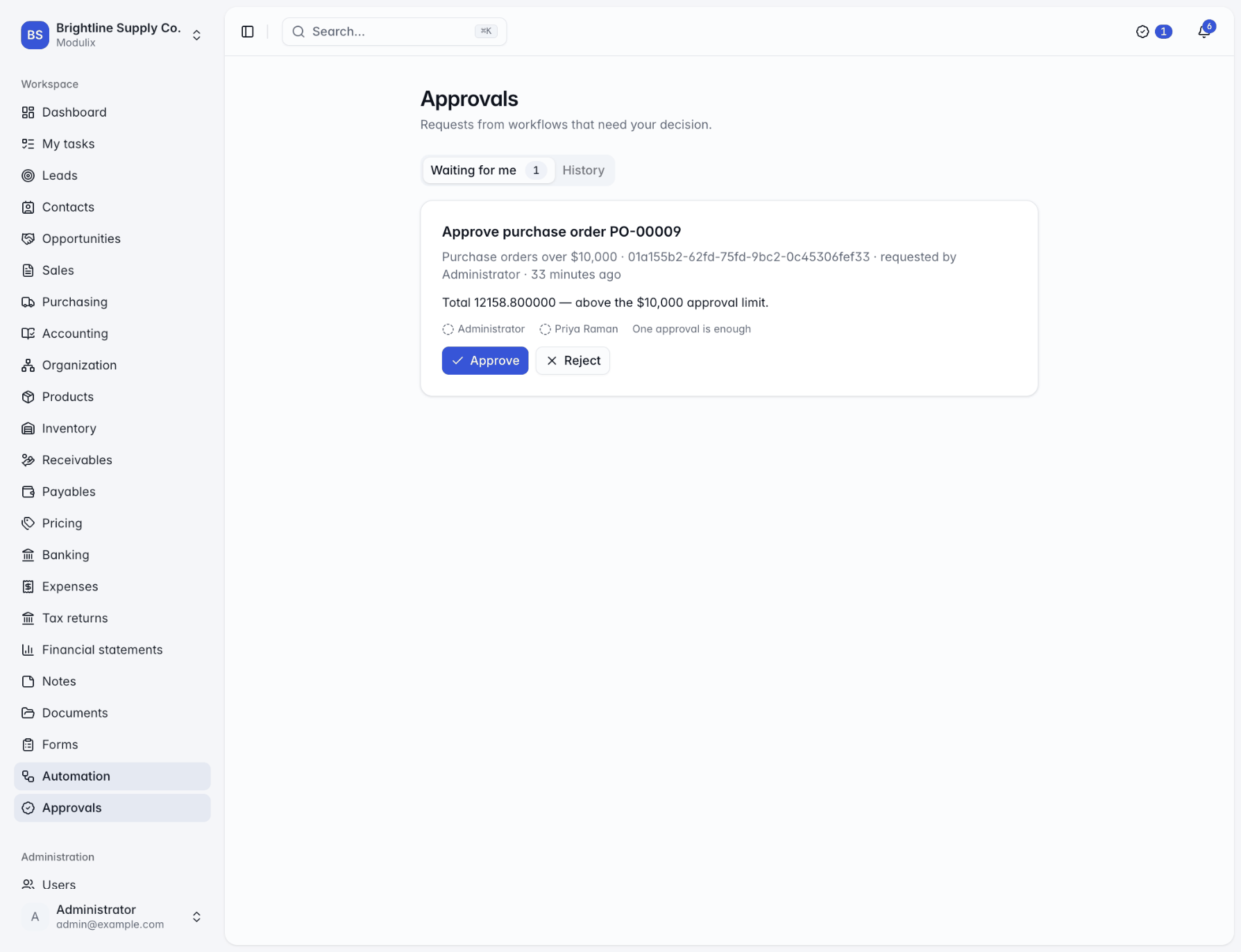The image size is (1241, 952).
Task: Open the Inventory warehouse icon
Action: tap(28, 428)
